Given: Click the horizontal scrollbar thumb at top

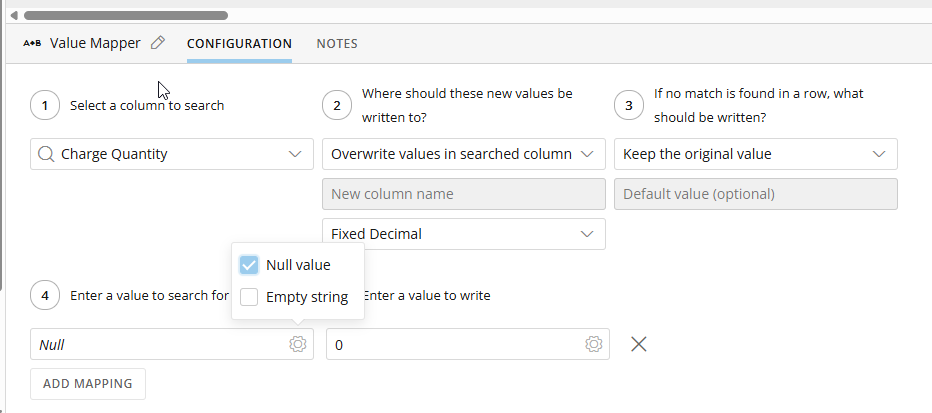Looking at the screenshot, I should (x=126, y=15).
